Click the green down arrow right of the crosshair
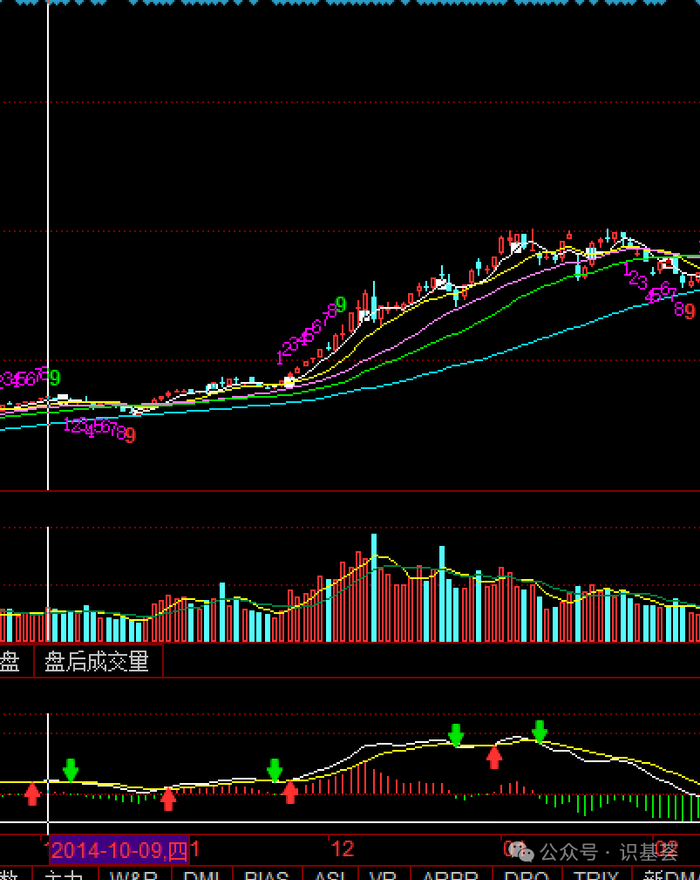This screenshot has width=700, height=880. click(x=70, y=770)
